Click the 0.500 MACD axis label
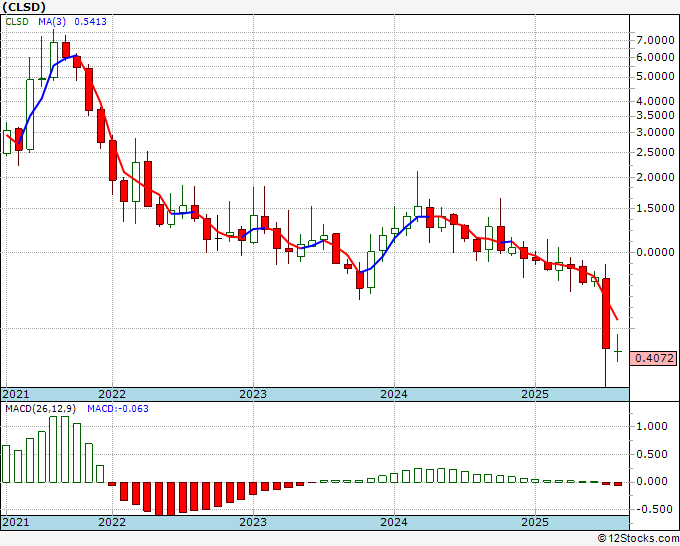 point(651,454)
